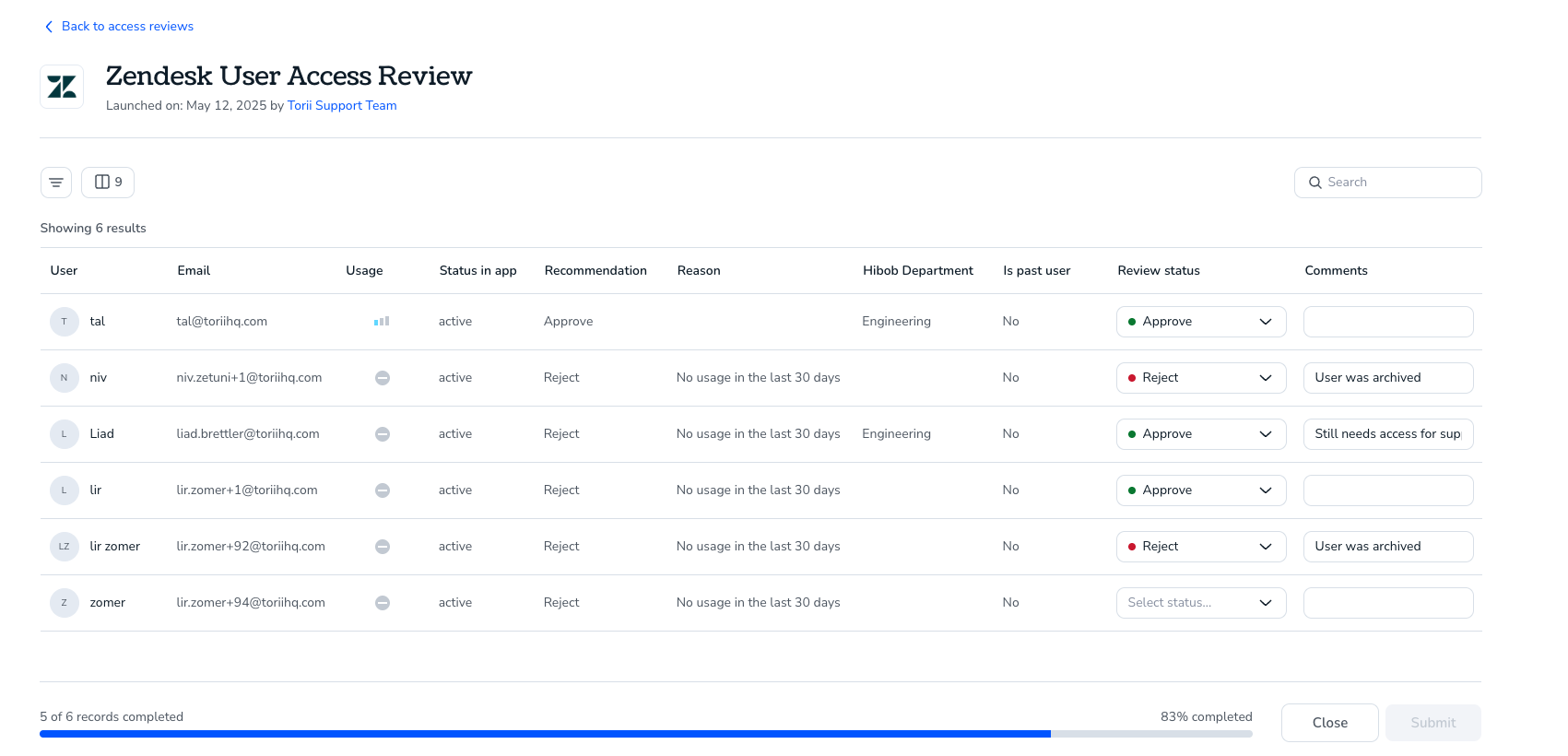The width and height of the screenshot is (1568, 756).
Task: Sort by Hibob Department header
Action: point(918,271)
